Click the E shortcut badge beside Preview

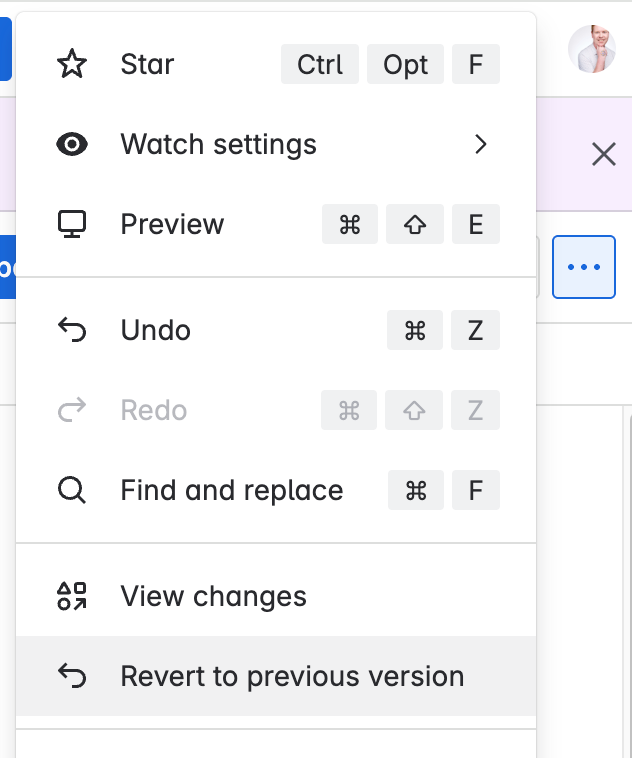pyautogui.click(x=476, y=224)
